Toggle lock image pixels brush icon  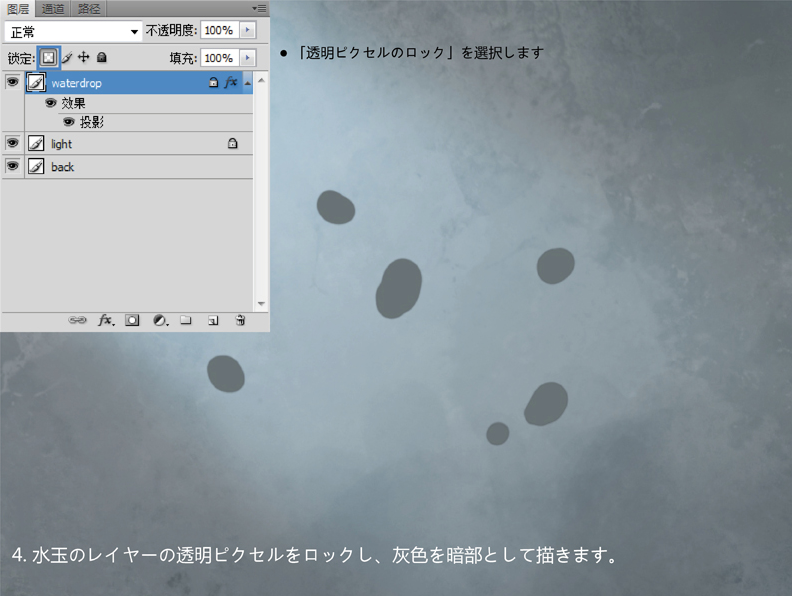point(67,58)
